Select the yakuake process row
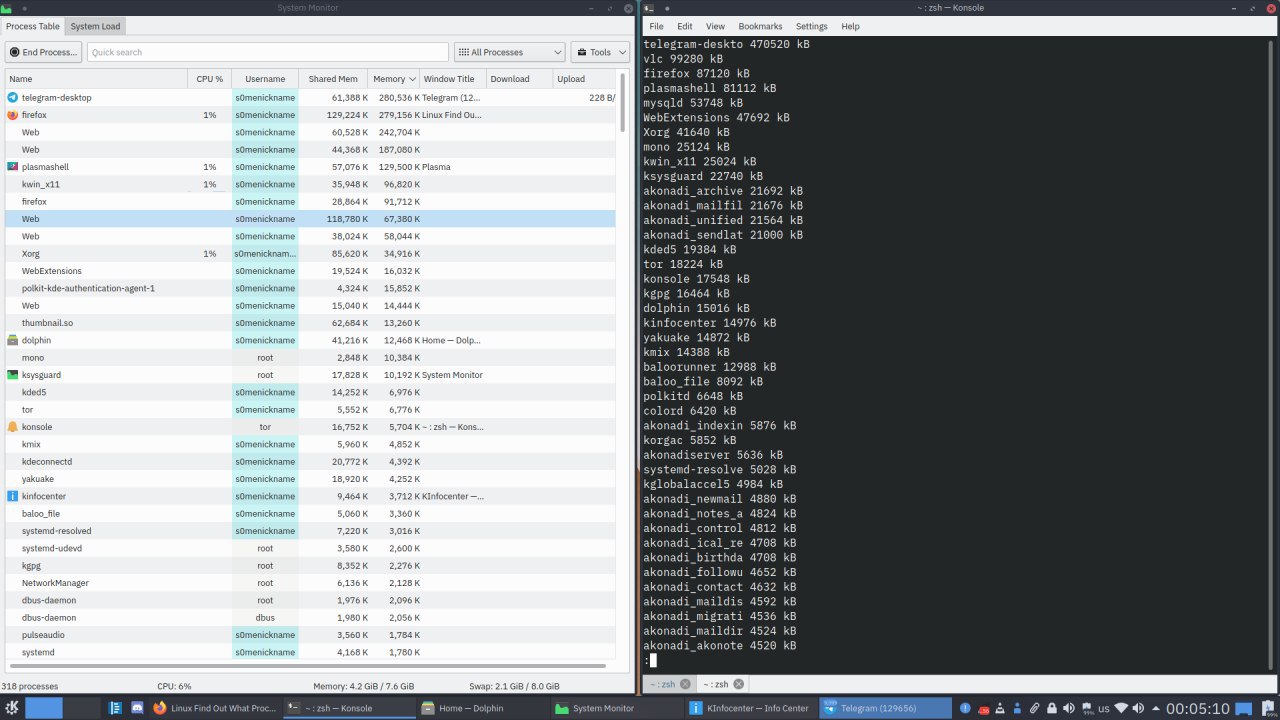 [310, 479]
